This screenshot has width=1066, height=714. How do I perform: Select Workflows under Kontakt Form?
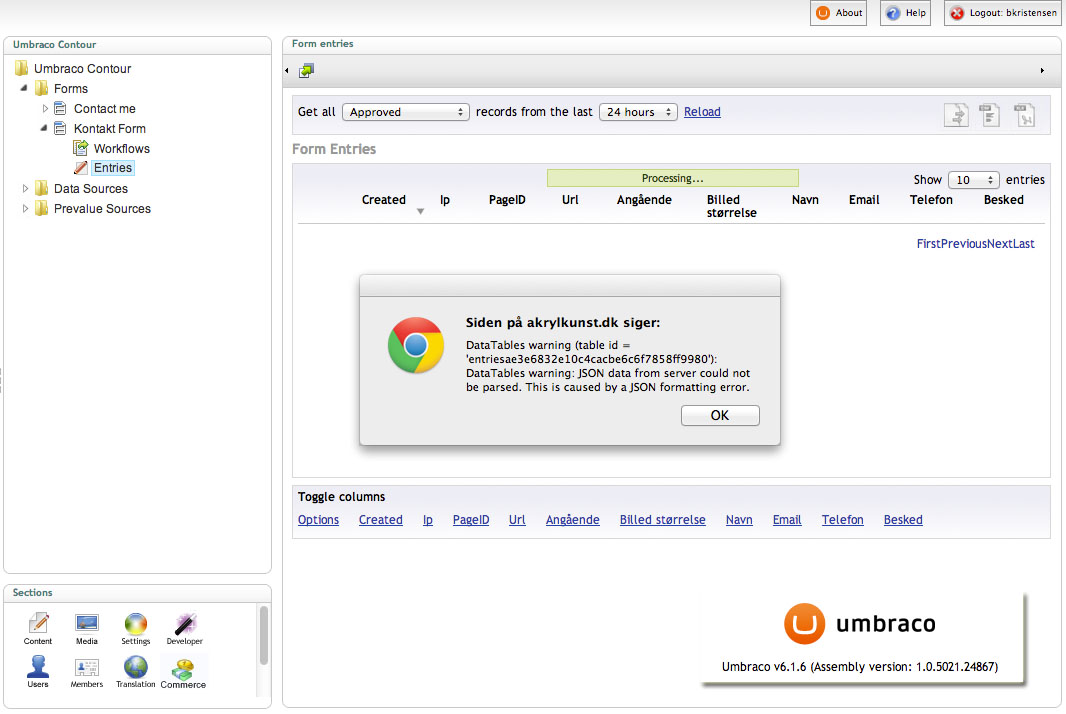(x=121, y=149)
